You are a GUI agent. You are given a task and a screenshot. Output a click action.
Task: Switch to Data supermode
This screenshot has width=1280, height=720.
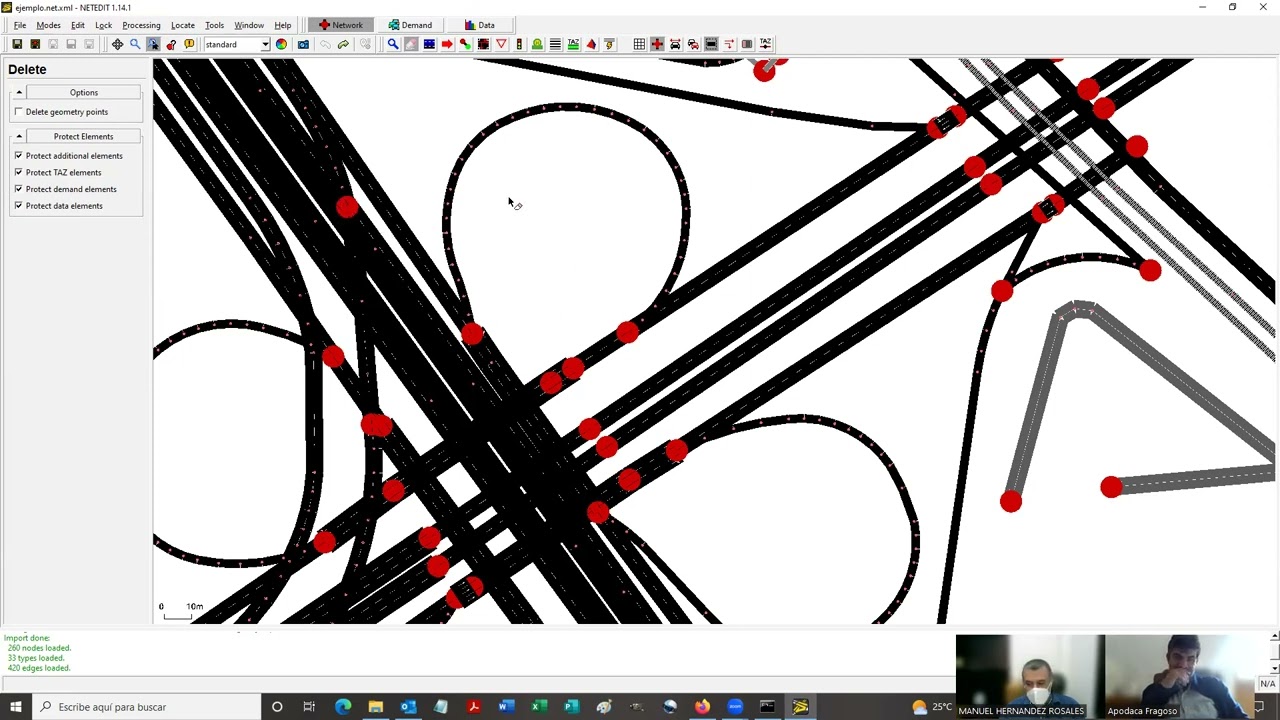pos(479,25)
